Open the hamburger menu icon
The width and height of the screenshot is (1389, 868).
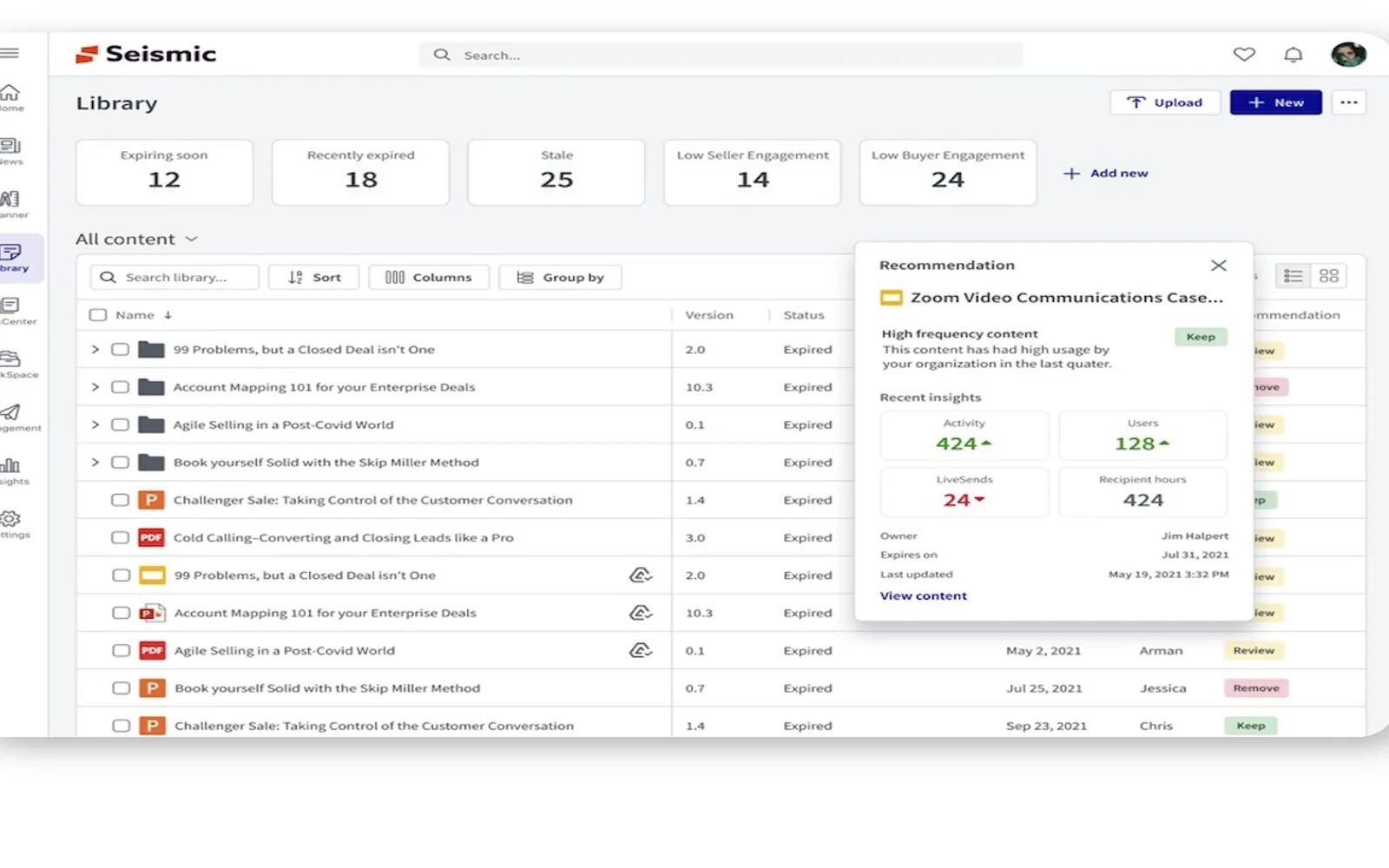(x=10, y=53)
